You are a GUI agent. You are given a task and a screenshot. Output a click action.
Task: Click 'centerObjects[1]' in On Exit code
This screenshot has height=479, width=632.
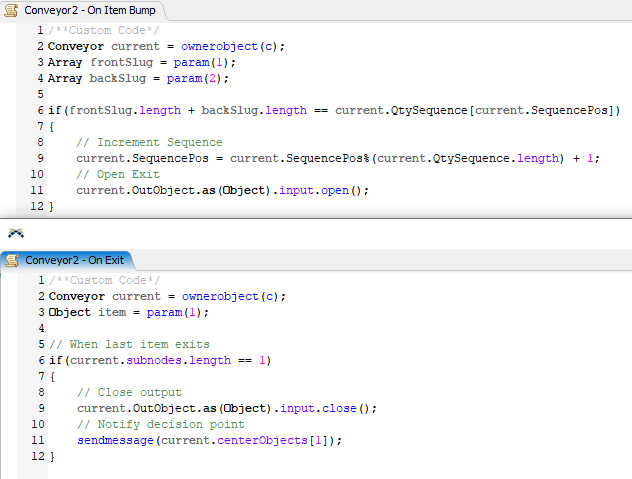(x=272, y=440)
